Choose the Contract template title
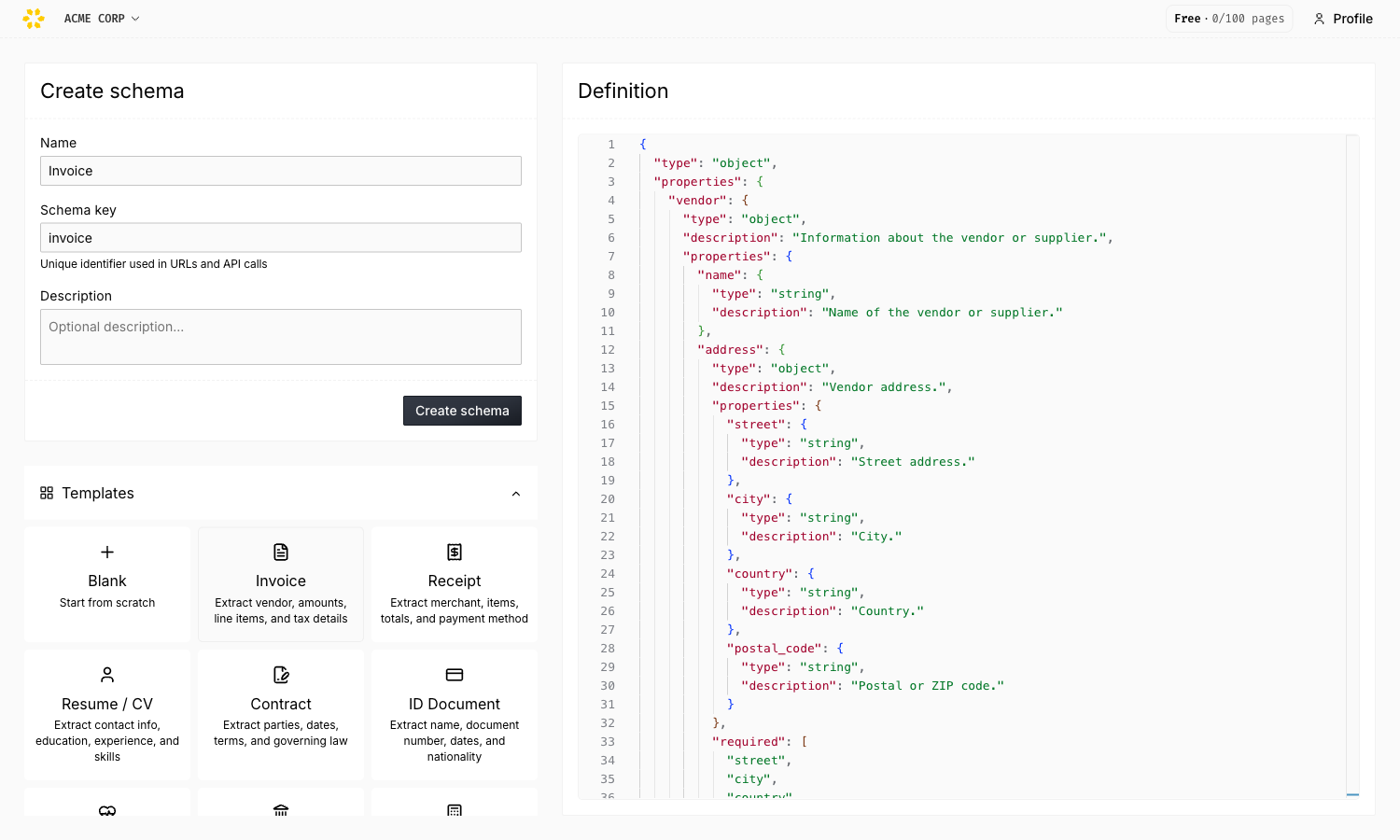Image resolution: width=1400 pixels, height=840 pixels. [x=281, y=704]
